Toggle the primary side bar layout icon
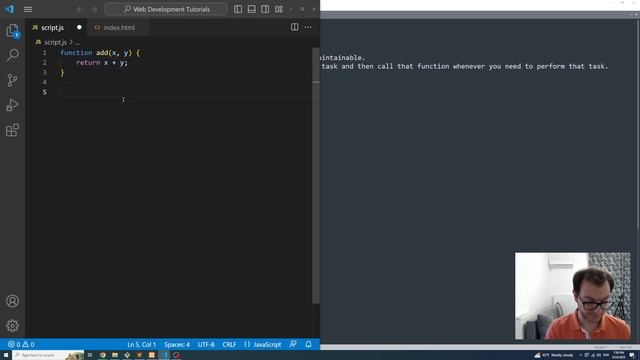Screen dimensions: 640x360 (238, 9)
